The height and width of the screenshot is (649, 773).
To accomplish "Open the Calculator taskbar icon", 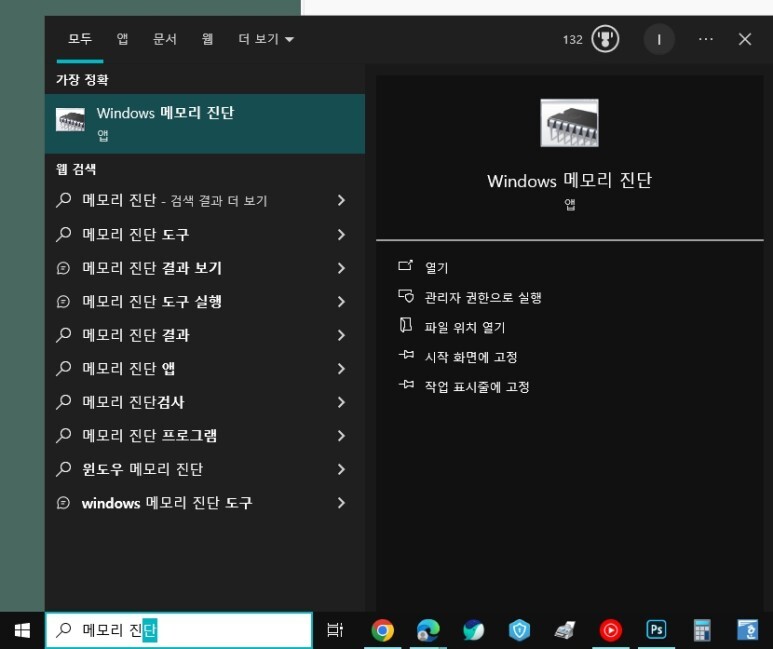I will pyautogui.click(x=702, y=630).
